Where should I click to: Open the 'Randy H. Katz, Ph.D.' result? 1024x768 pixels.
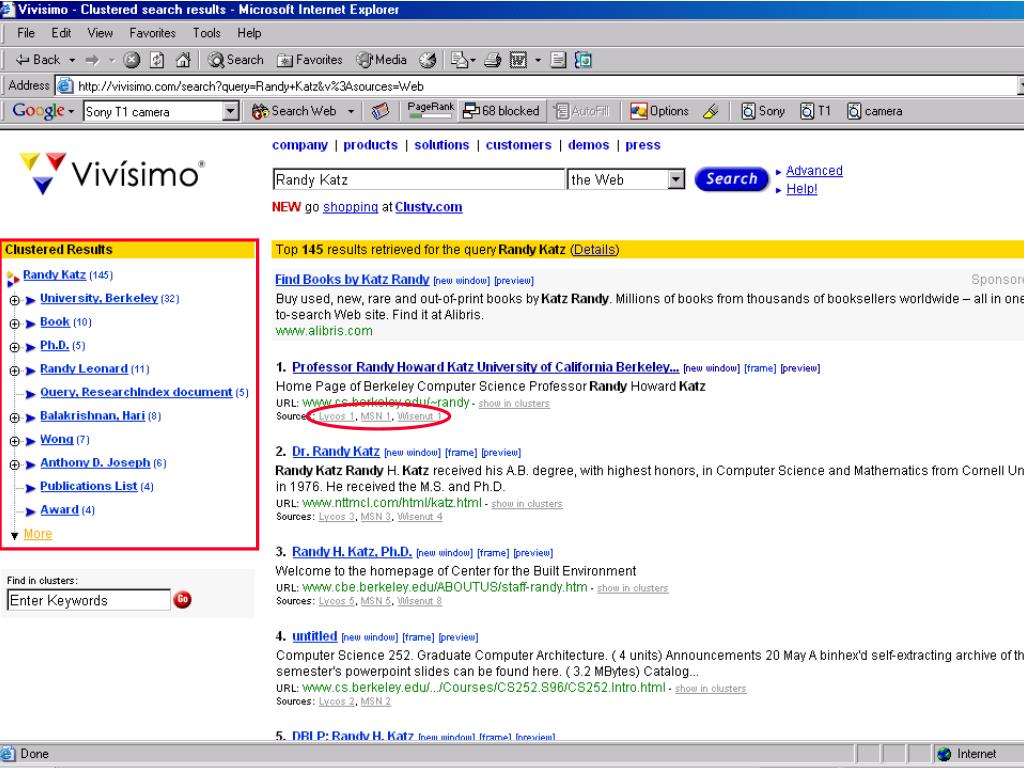(351, 552)
